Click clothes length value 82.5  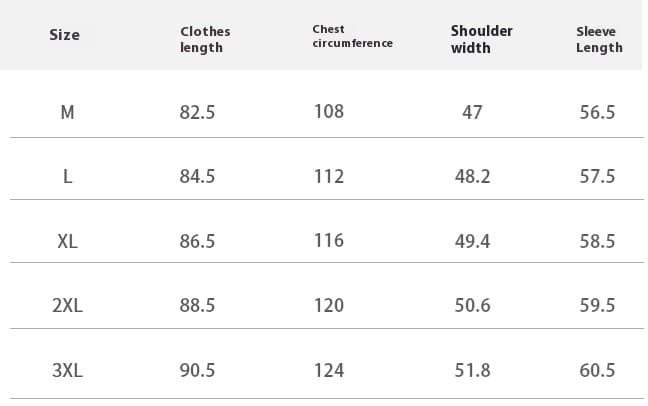[x=197, y=112]
